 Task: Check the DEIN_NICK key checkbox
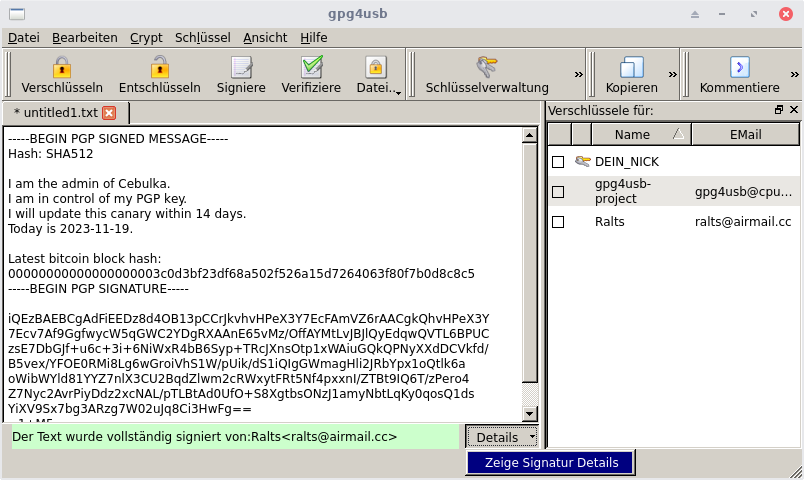558,162
